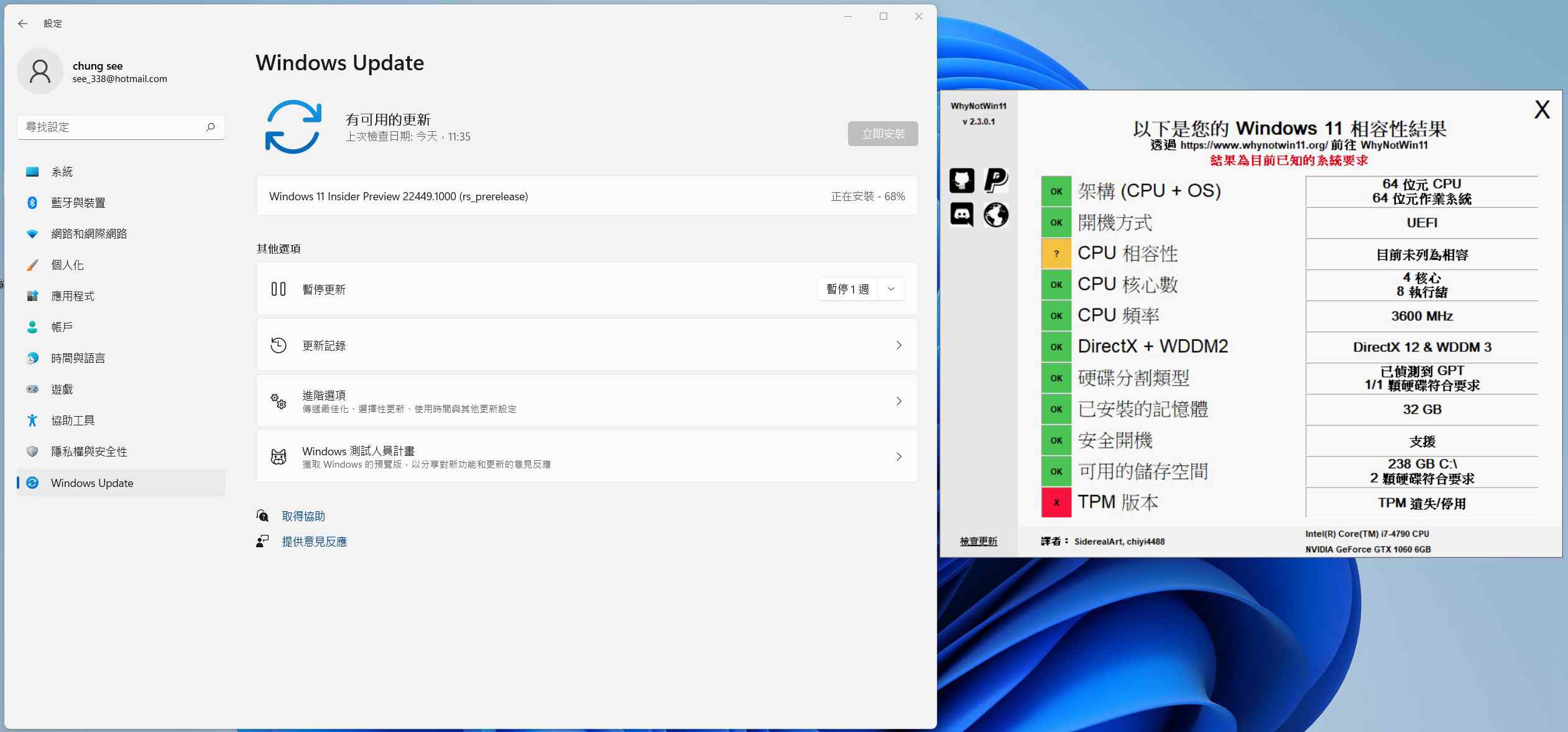1568x732 pixels.
Task: Open 進階選項 row
Action: pyautogui.click(x=587, y=401)
